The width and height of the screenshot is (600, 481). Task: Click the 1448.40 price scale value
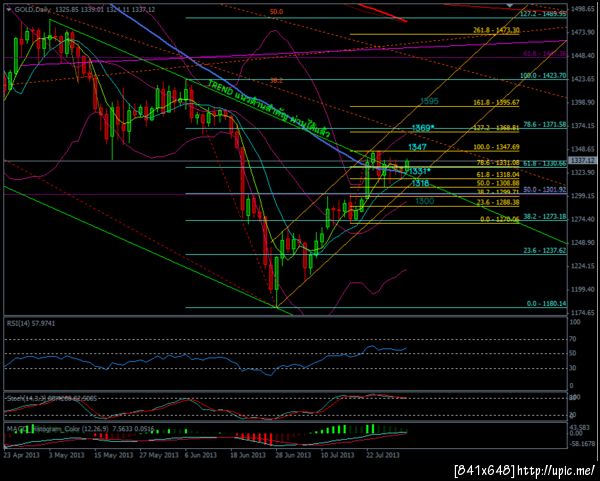(x=583, y=55)
